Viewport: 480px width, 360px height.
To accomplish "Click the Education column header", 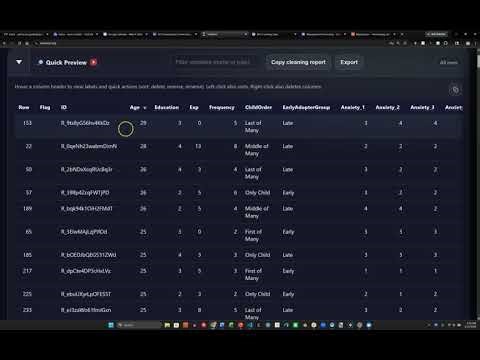I will [167, 107].
